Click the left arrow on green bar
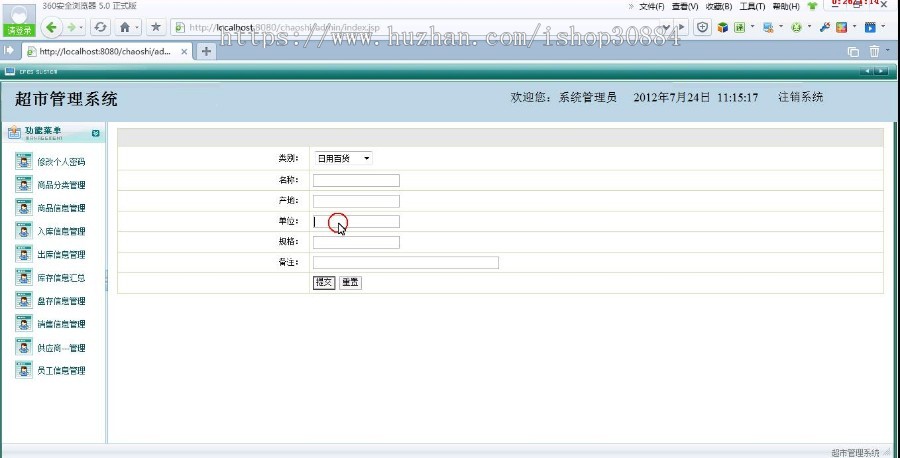Viewport: 900px width, 458px height. click(x=867, y=71)
